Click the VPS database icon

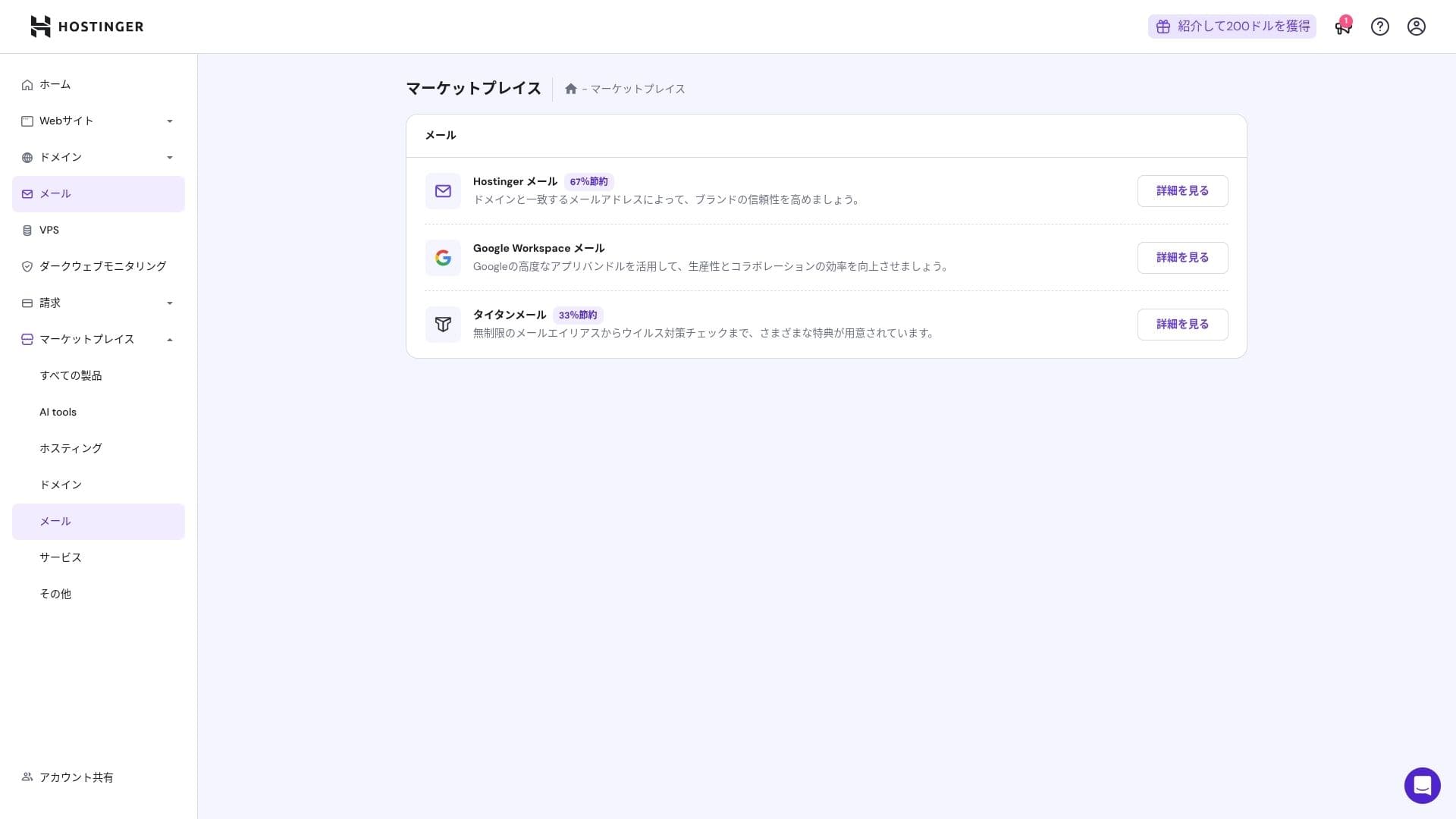[27, 231]
